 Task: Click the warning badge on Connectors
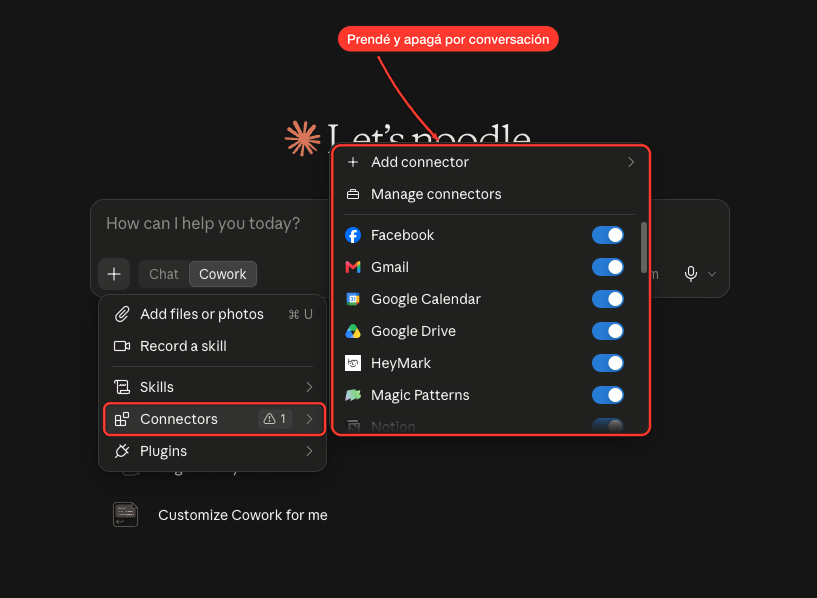tap(275, 419)
